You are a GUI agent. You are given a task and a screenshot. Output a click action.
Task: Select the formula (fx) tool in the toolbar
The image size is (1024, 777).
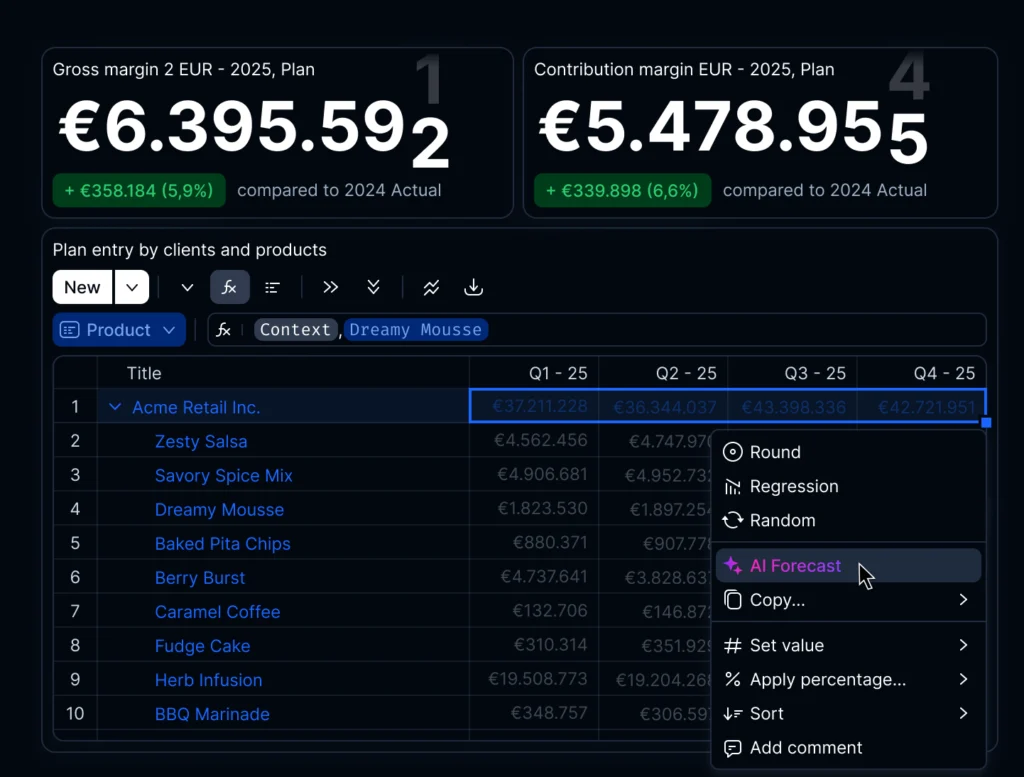coord(230,287)
